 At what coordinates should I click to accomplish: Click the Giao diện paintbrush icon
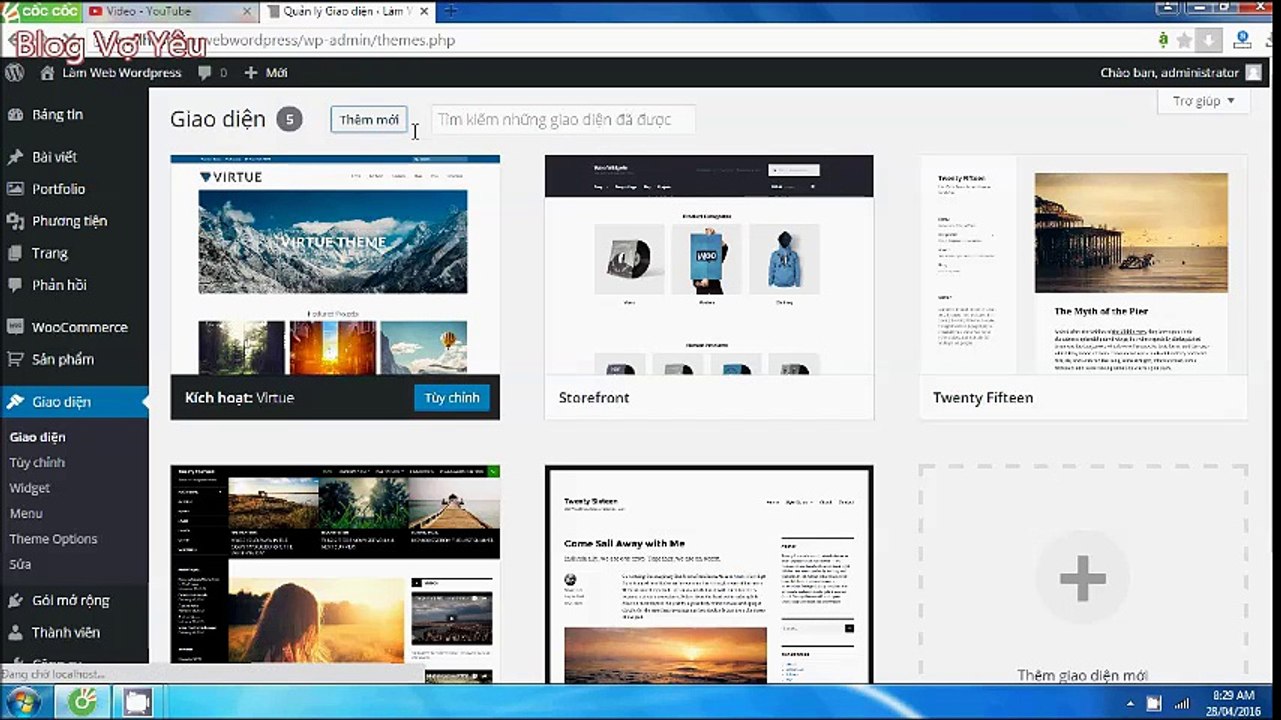pyautogui.click(x=15, y=402)
